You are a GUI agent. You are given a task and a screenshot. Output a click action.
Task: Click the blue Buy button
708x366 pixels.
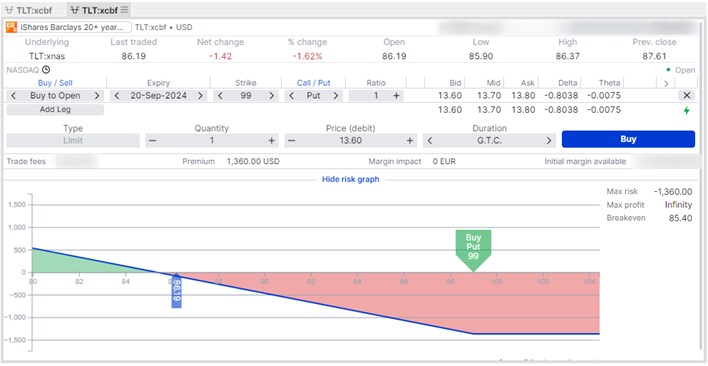(628, 139)
